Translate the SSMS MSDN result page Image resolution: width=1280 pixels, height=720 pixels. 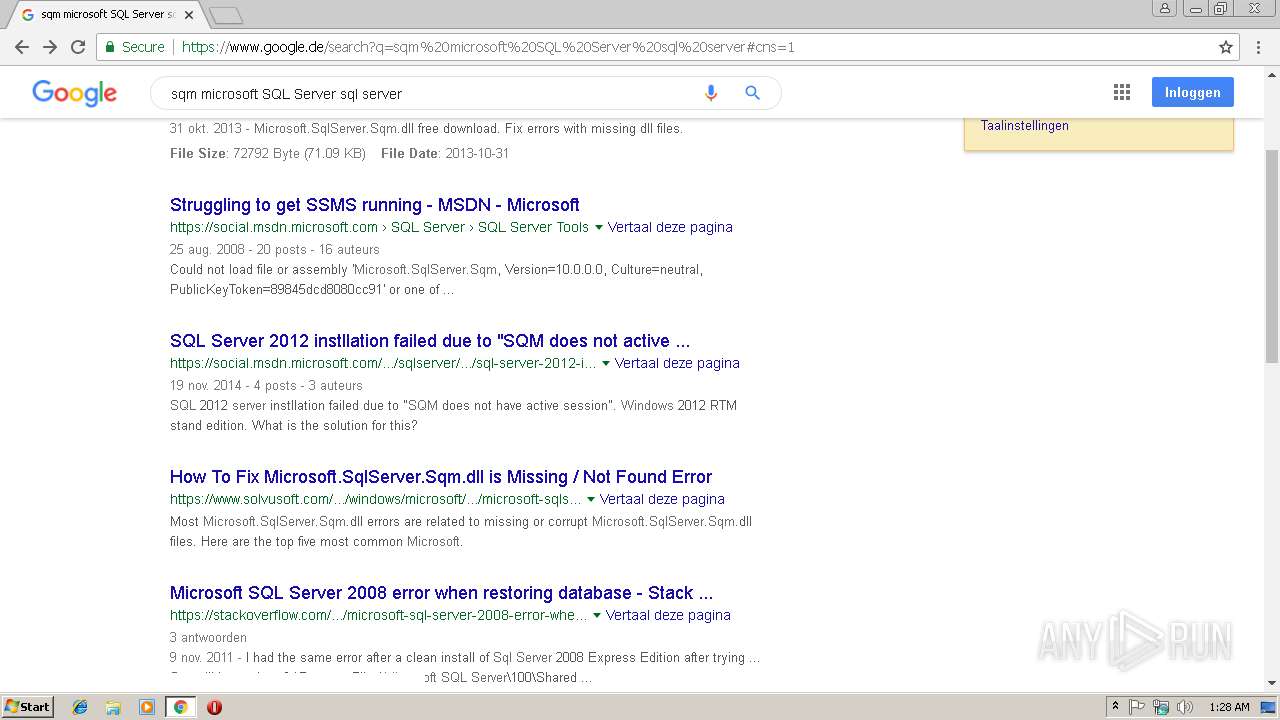(670, 227)
